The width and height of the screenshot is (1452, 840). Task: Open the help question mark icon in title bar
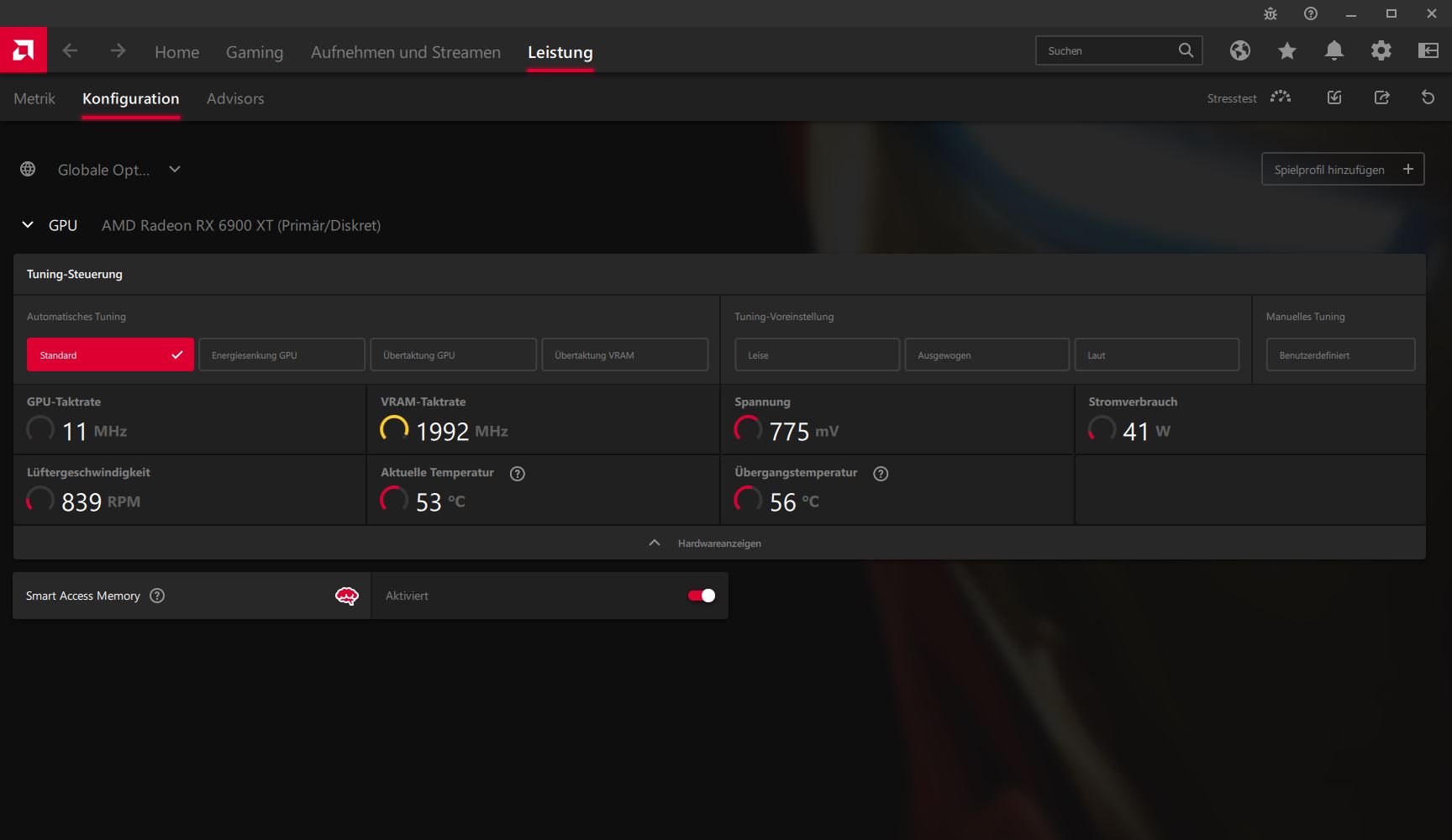tap(1310, 13)
